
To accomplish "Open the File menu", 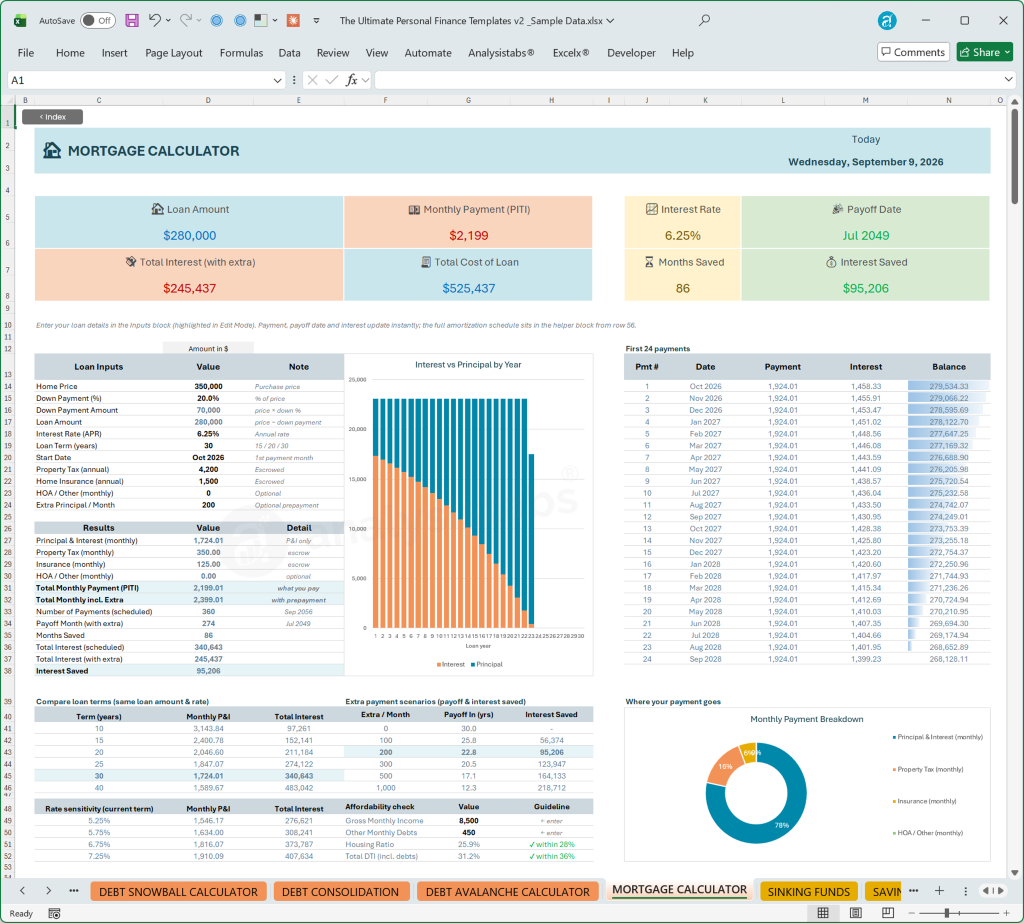I will [x=25, y=53].
